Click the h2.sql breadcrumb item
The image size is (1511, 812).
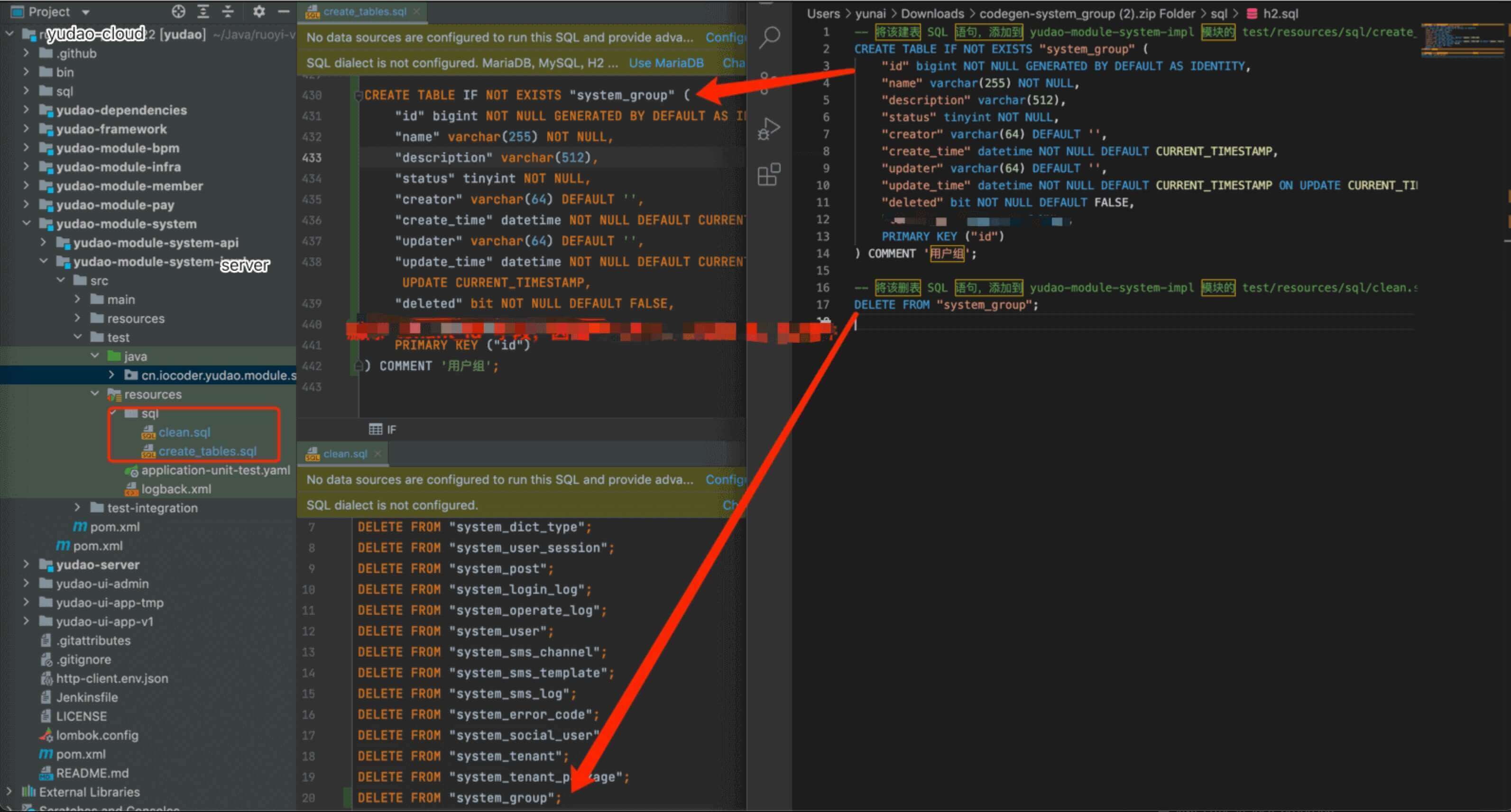[x=1280, y=13]
